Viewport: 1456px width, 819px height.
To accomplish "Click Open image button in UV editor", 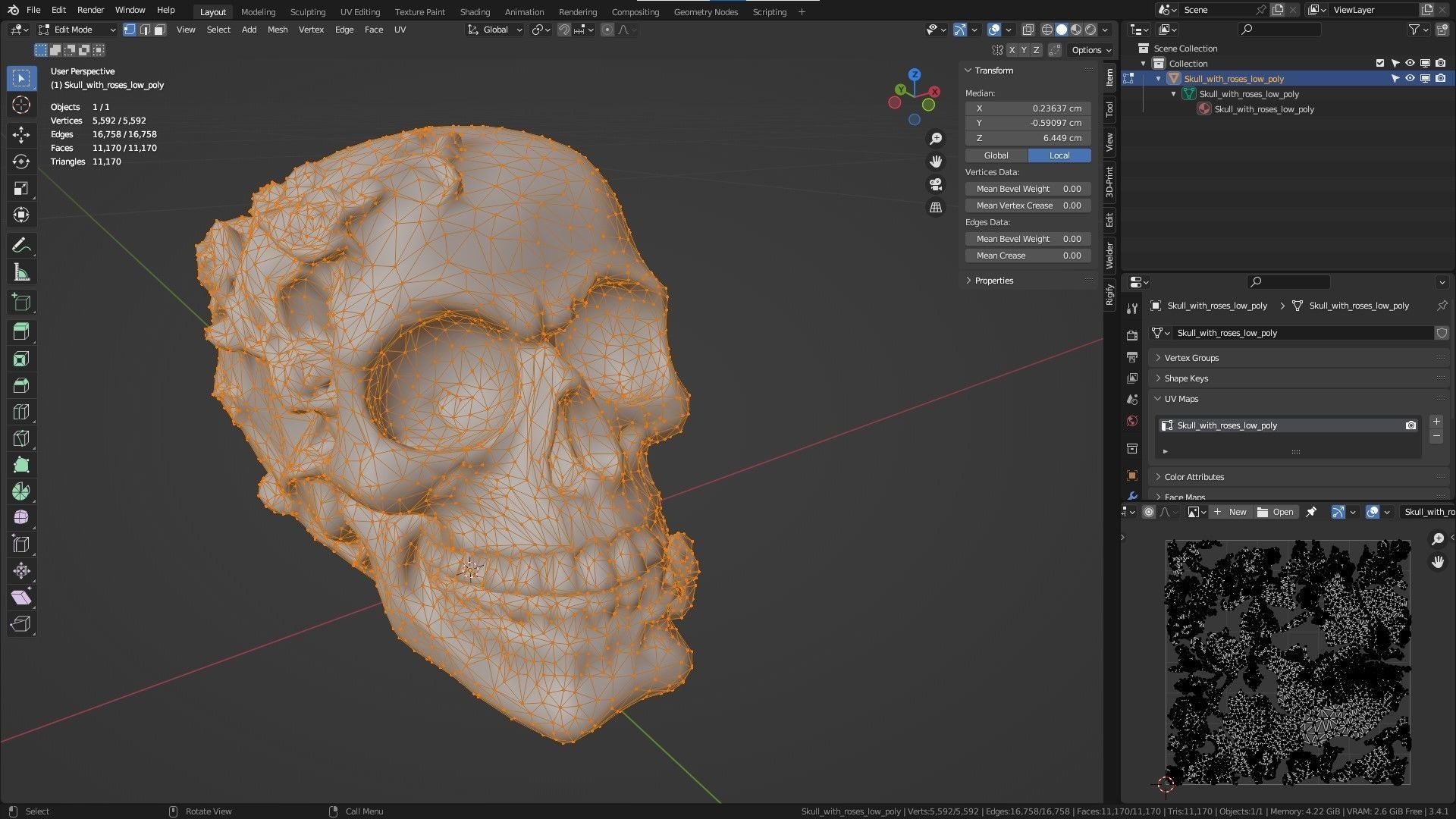I will click(x=1276, y=512).
